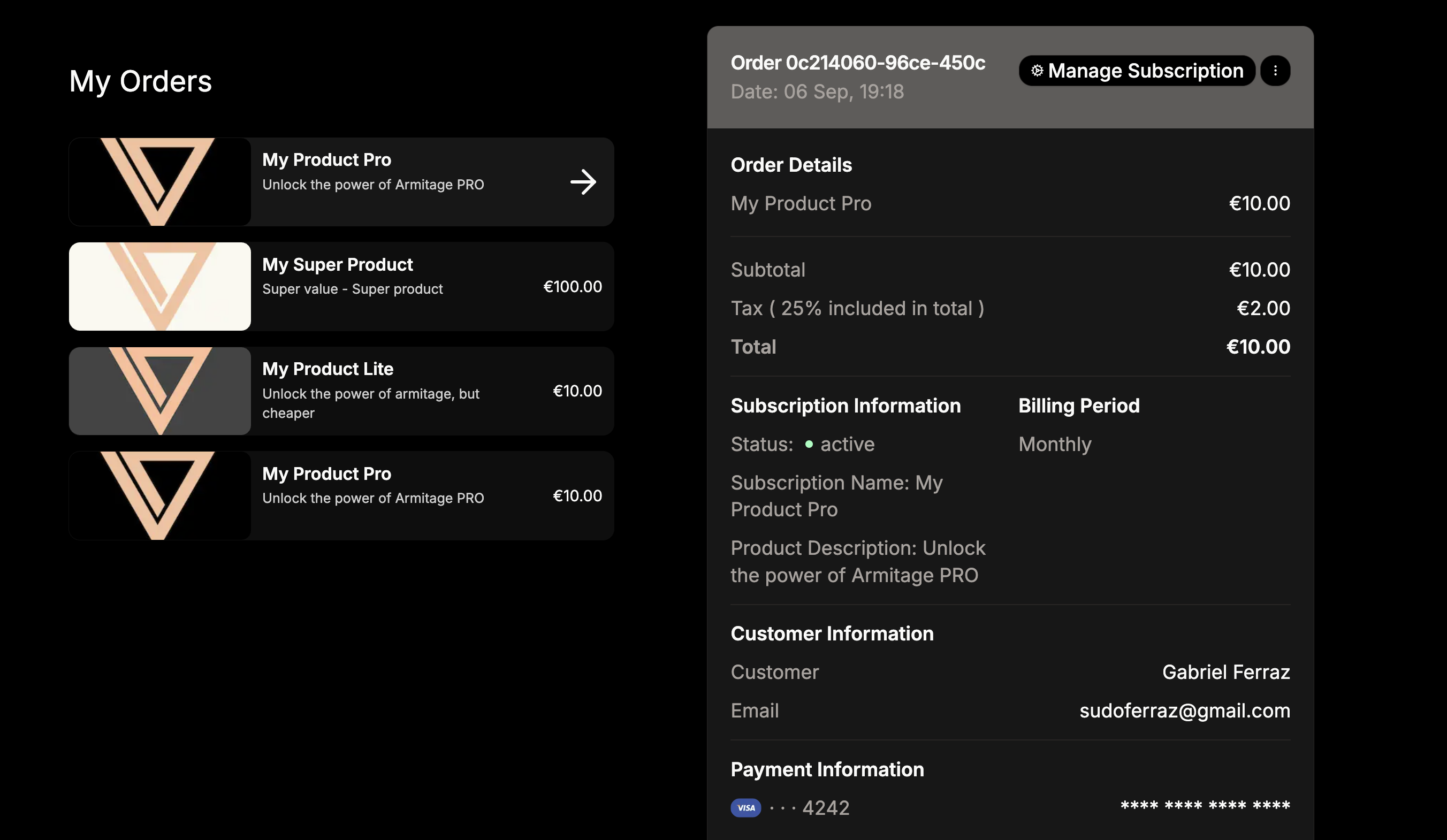Open the My Product Lite thumbnail image

click(x=159, y=391)
